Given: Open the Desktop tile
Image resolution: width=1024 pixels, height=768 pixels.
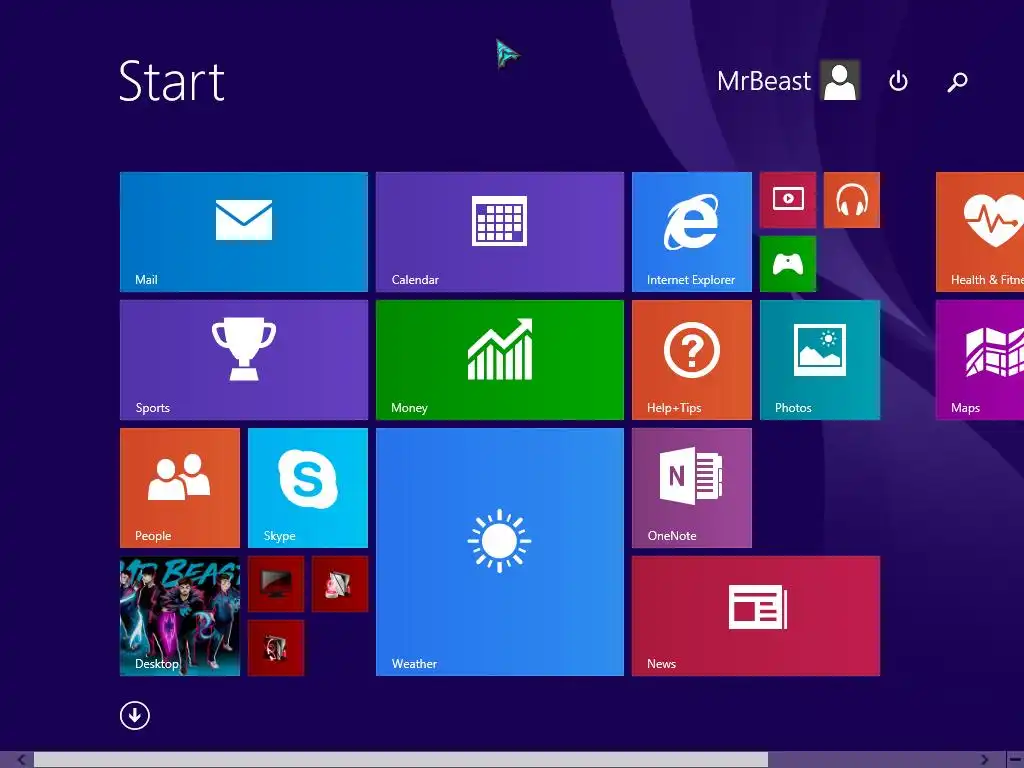Looking at the screenshot, I should click(x=180, y=616).
